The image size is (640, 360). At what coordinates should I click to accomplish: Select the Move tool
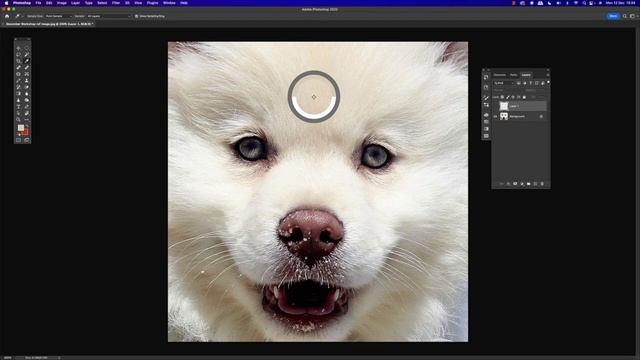18,48
